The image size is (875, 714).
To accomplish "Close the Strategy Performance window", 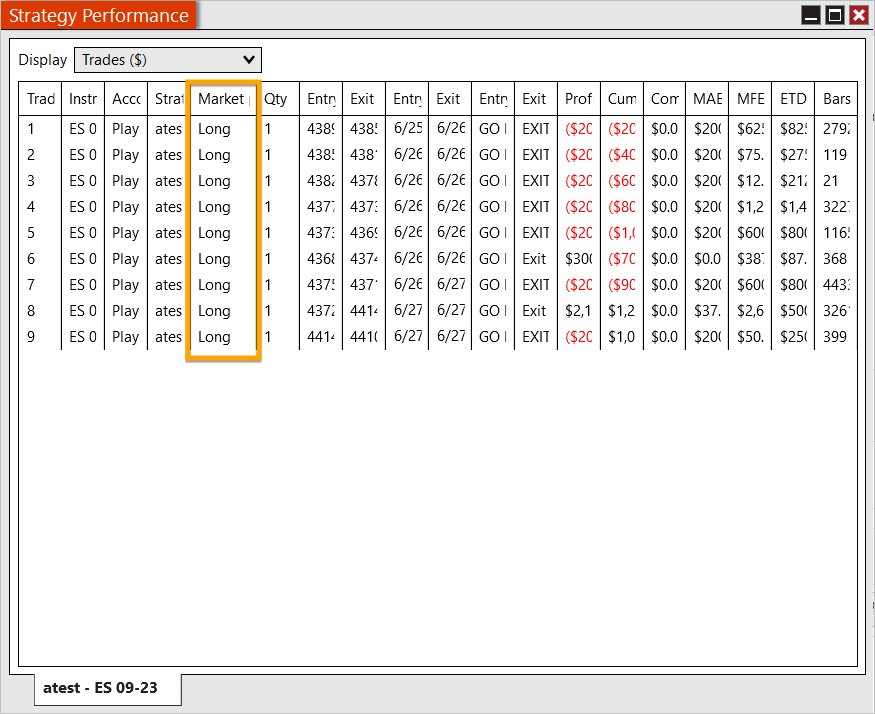I will coord(859,15).
